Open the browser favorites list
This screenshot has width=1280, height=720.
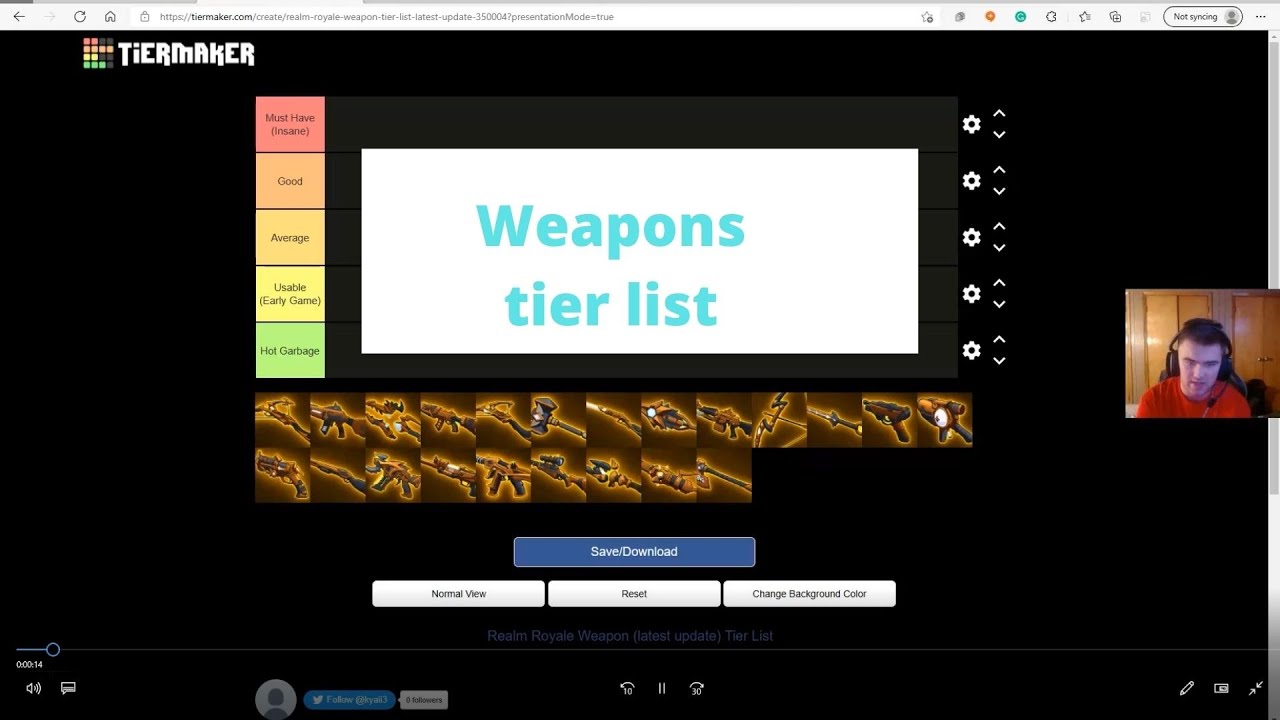click(1085, 16)
